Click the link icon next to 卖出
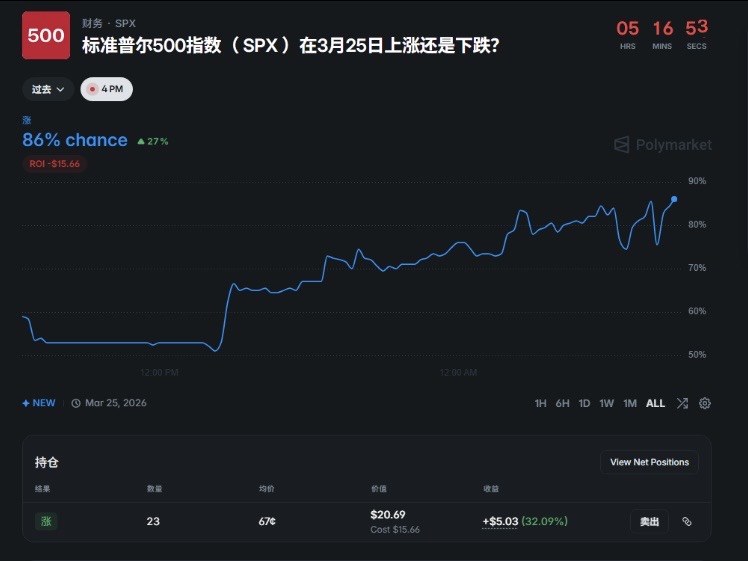This screenshot has height=561, width=748. 686,521
